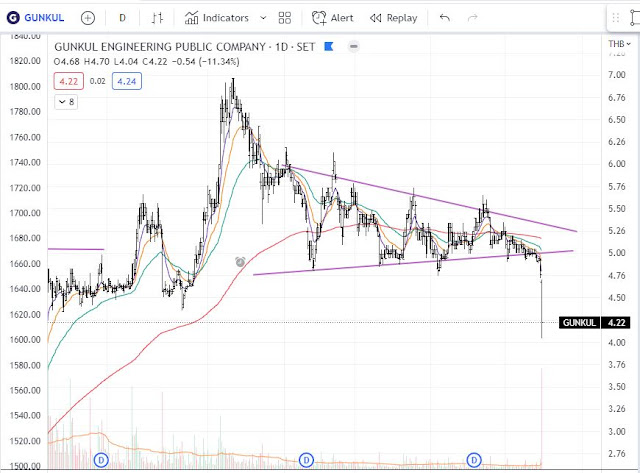The height and width of the screenshot is (473, 640).
Task: Click the blue 4.24 buy price box
Action: 127,81
